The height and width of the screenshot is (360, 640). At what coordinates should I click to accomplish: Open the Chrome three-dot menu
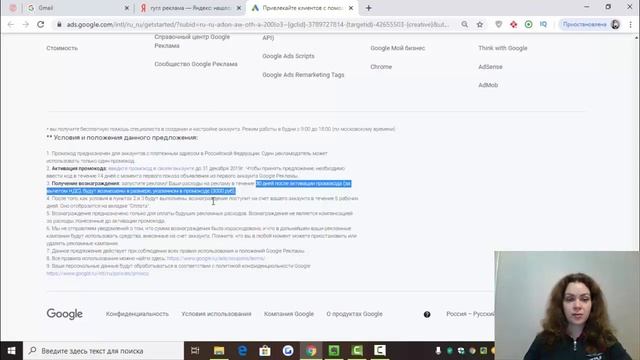pos(631,24)
